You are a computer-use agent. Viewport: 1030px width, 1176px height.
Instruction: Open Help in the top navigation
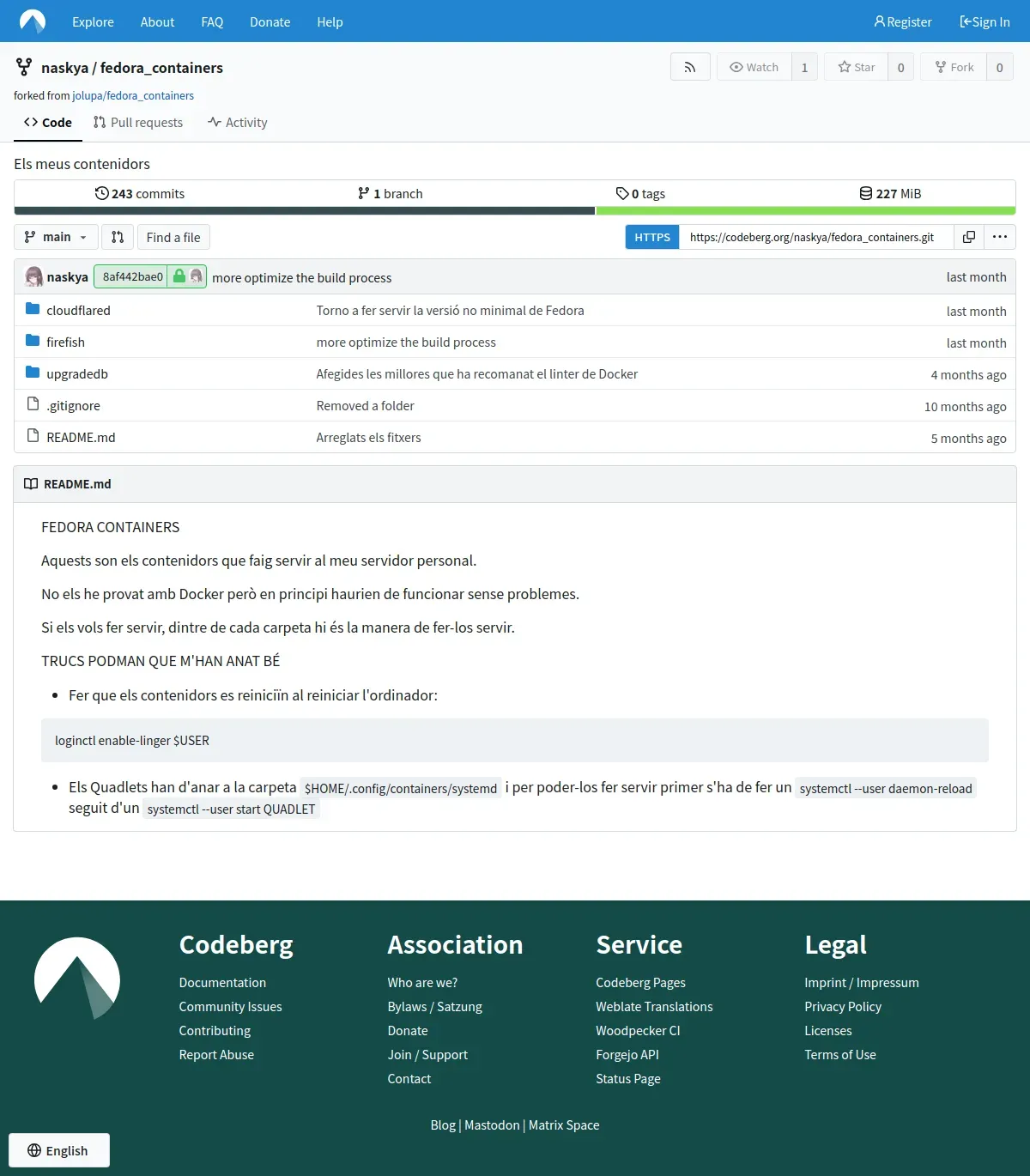(x=330, y=21)
